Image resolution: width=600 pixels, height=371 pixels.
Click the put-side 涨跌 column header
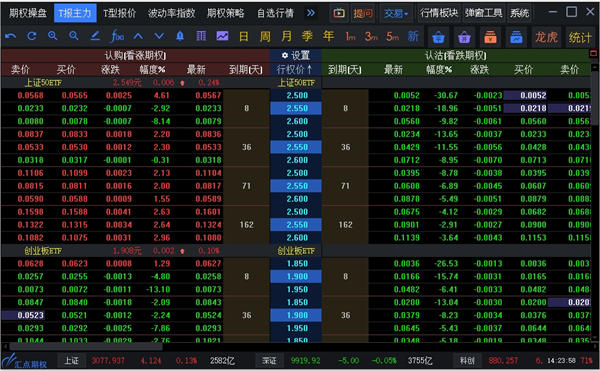tap(479, 70)
